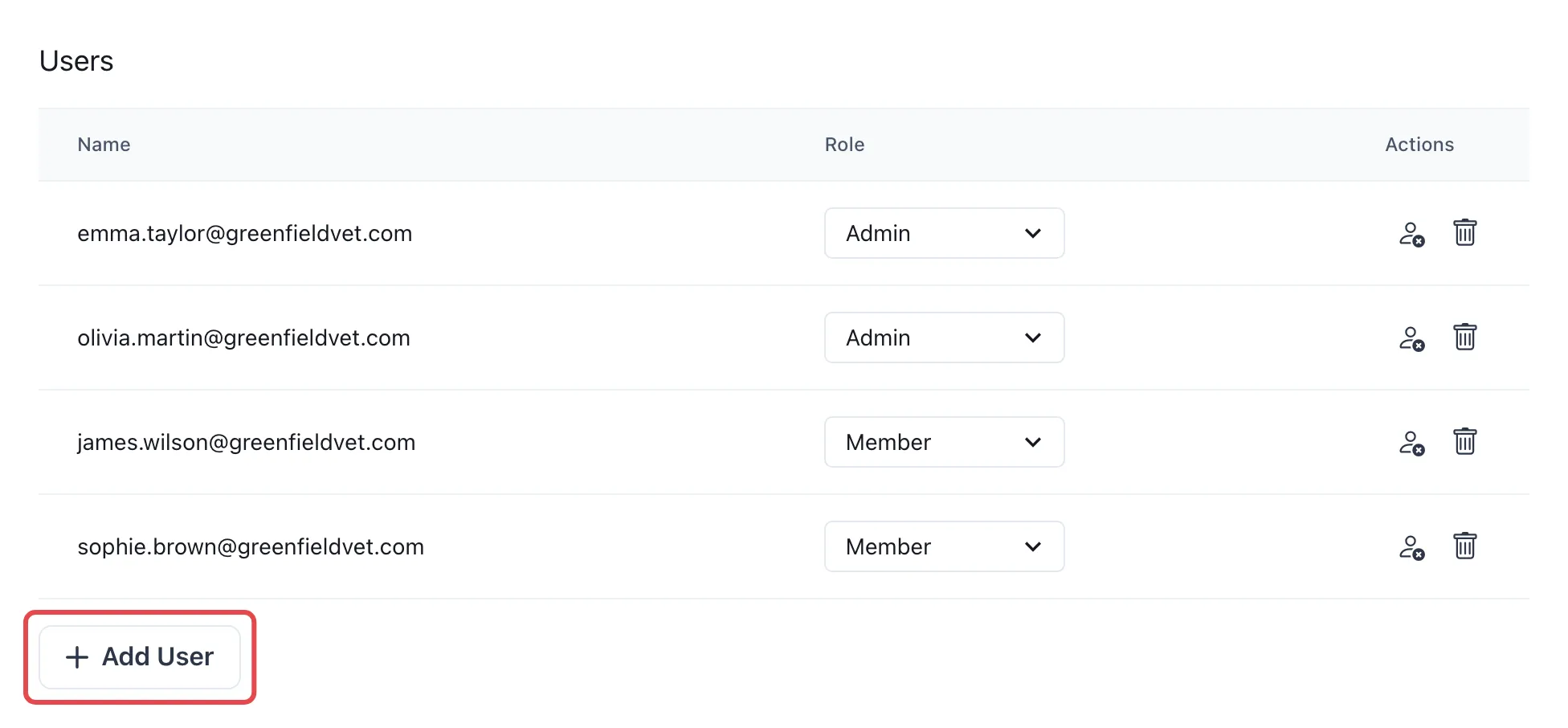The width and height of the screenshot is (1568, 728).
Task: Delete sophie.brown with the trash icon
Action: [1464, 546]
